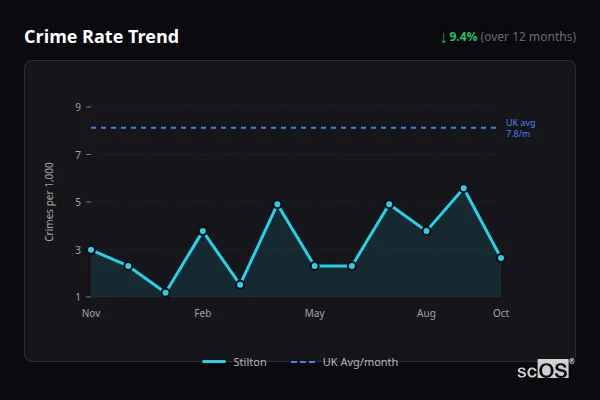600x400 pixels.
Task: Click the scOS logo
Action: click(545, 369)
